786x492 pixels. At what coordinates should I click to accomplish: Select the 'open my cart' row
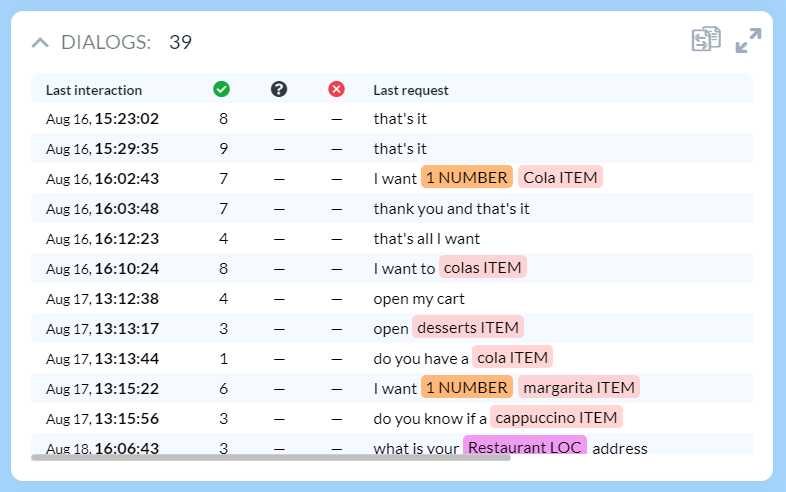pyautogui.click(x=419, y=298)
